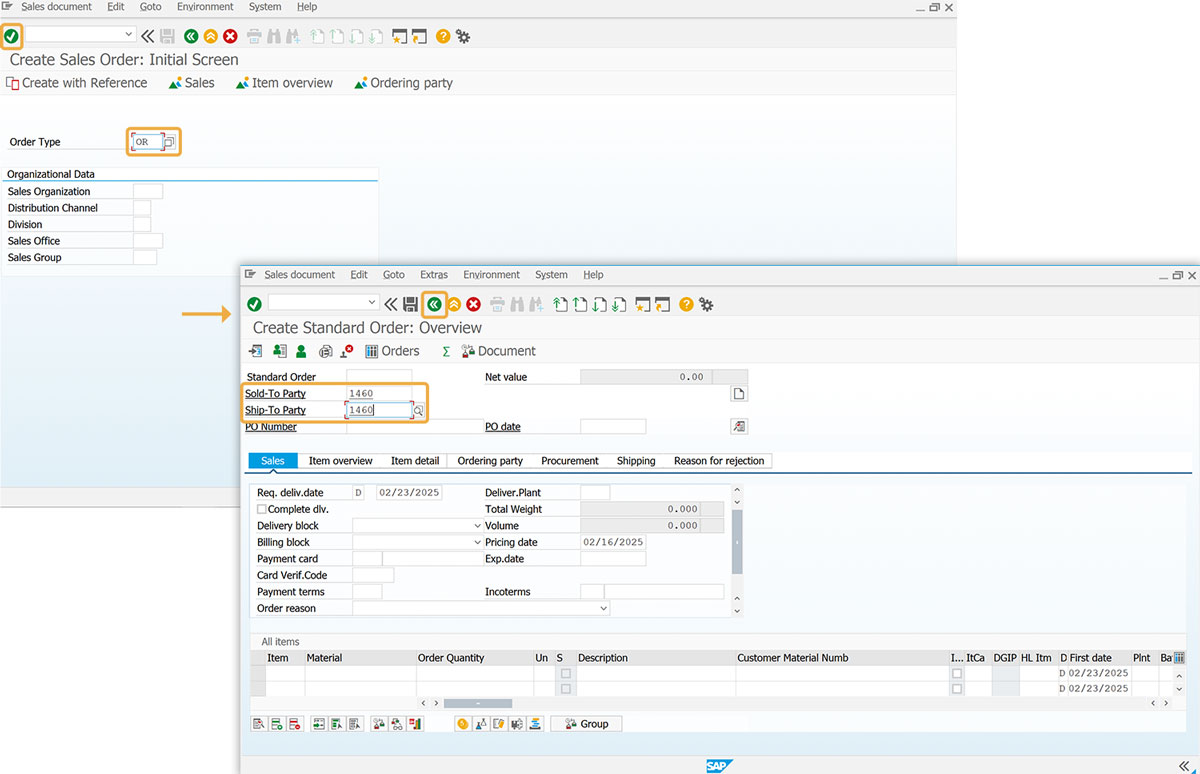
Task: Toggle S checkbox in first item row
Action: [x=566, y=674]
